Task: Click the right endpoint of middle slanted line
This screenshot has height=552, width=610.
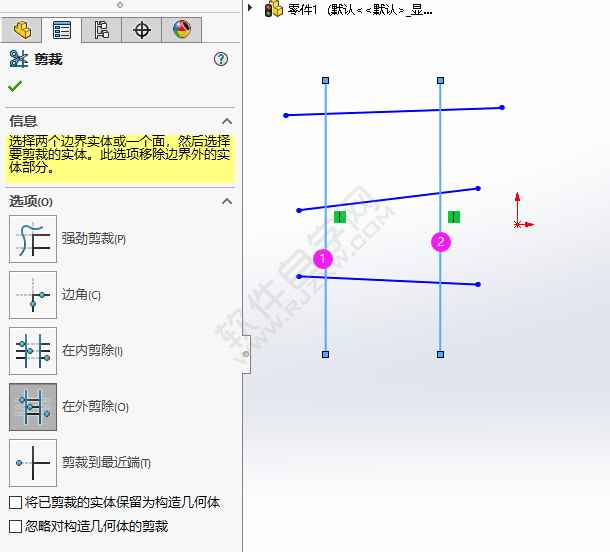Action: pyautogui.click(x=478, y=188)
